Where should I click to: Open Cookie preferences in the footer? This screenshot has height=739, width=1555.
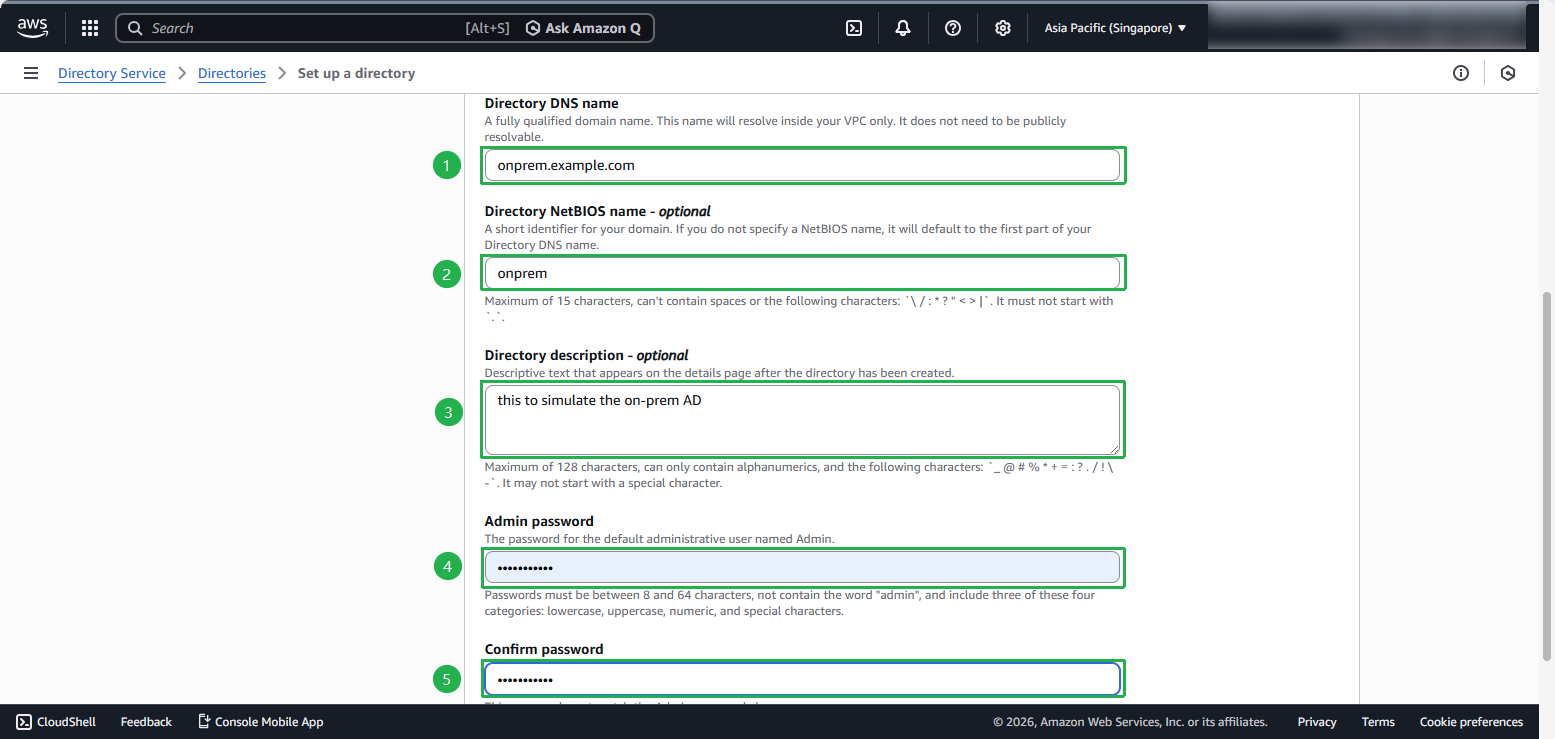(x=1471, y=721)
